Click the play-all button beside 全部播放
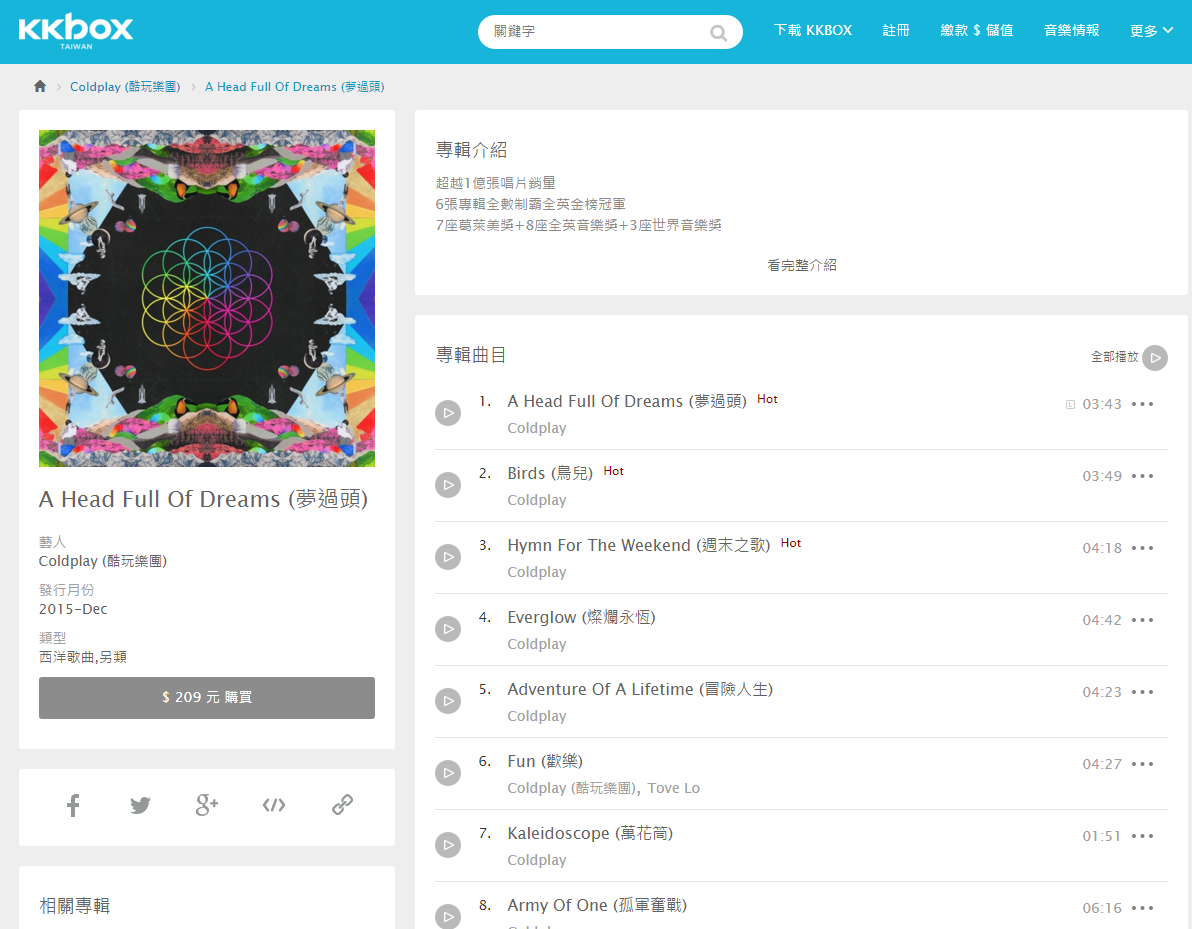The height and width of the screenshot is (929, 1192). [x=1155, y=357]
